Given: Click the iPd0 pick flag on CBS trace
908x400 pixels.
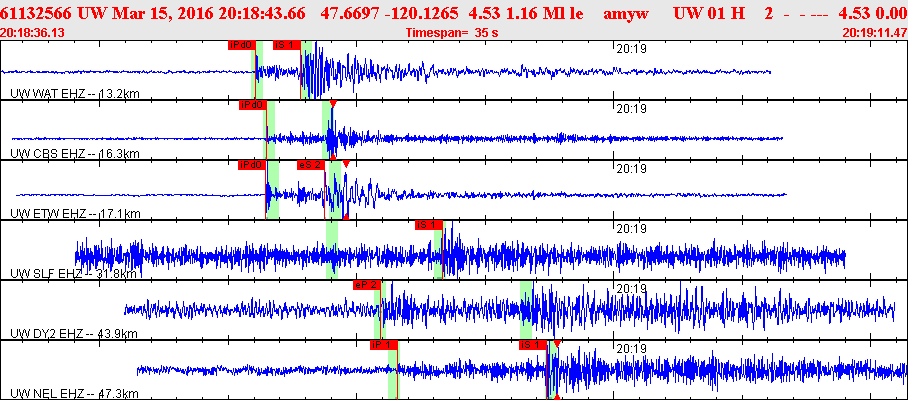Looking at the screenshot, I should point(251,105).
